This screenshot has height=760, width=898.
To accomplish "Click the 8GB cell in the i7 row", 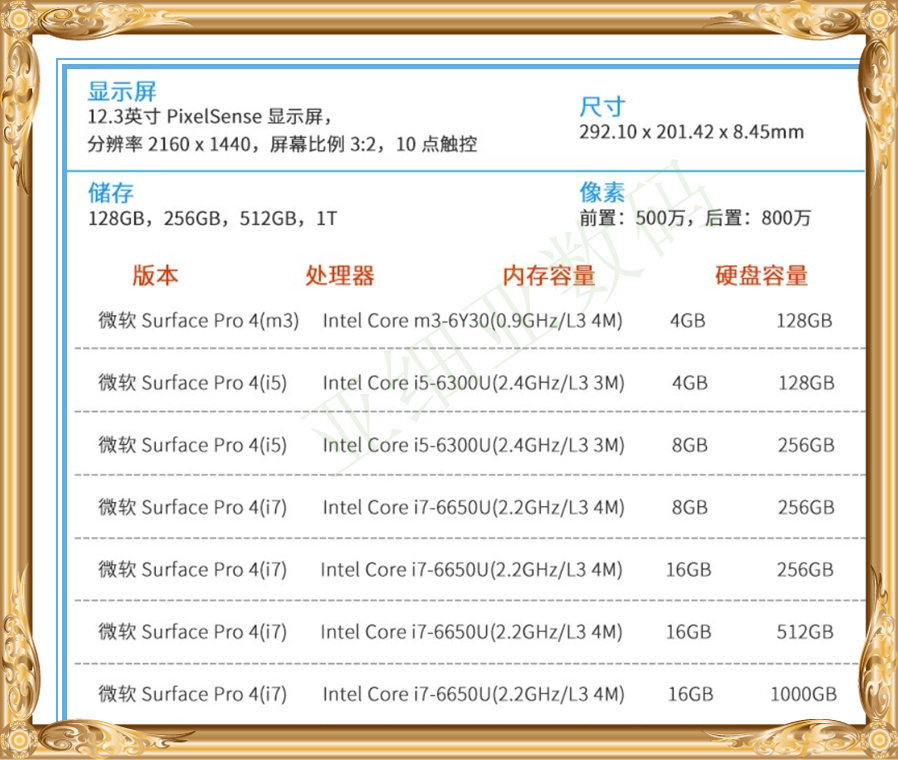I will click(690, 507).
